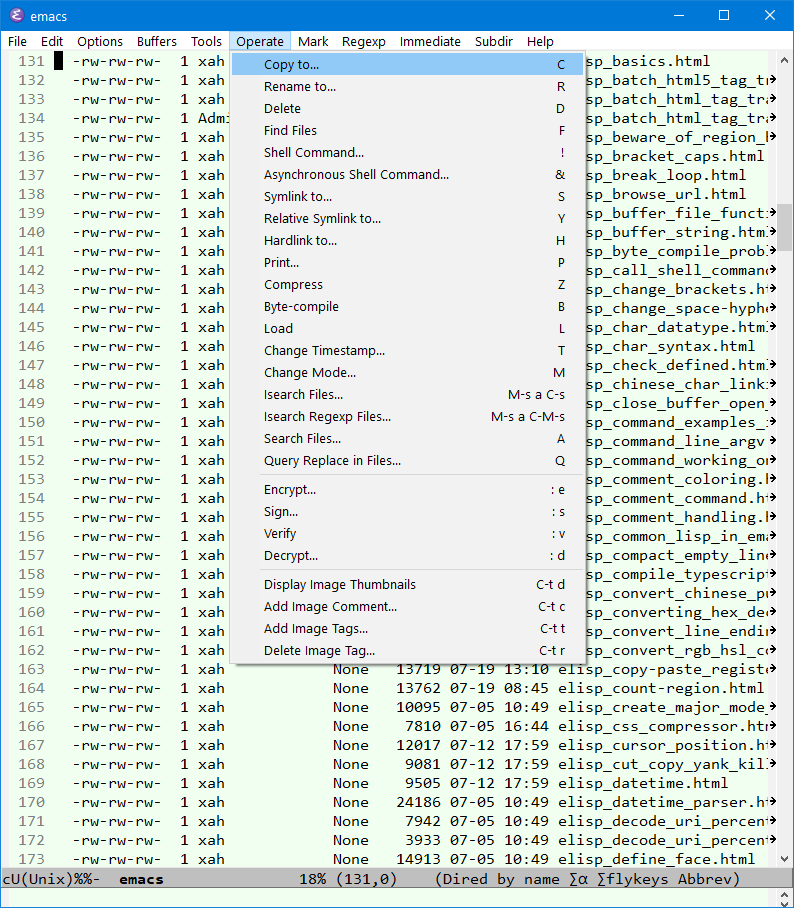The width and height of the screenshot is (794, 908).
Task: Click the vertical scrollbar thumb
Action: pyautogui.click(x=784, y=227)
